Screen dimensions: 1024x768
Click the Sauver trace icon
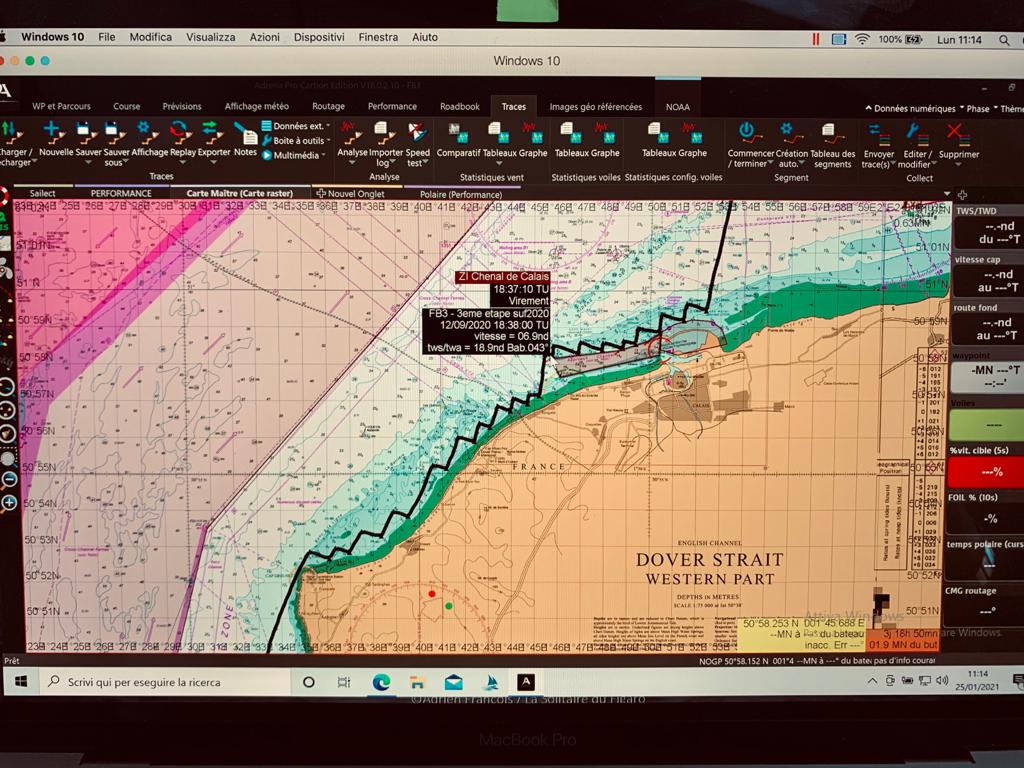(88, 133)
